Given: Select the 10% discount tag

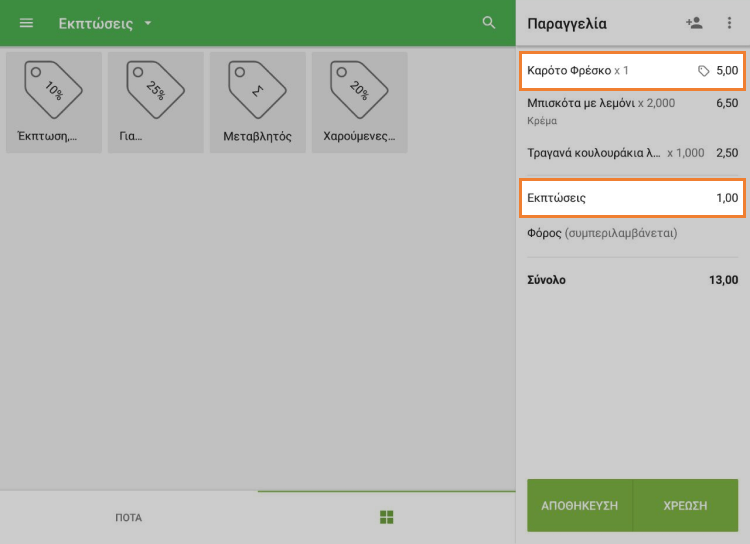Looking at the screenshot, I should 54,102.
